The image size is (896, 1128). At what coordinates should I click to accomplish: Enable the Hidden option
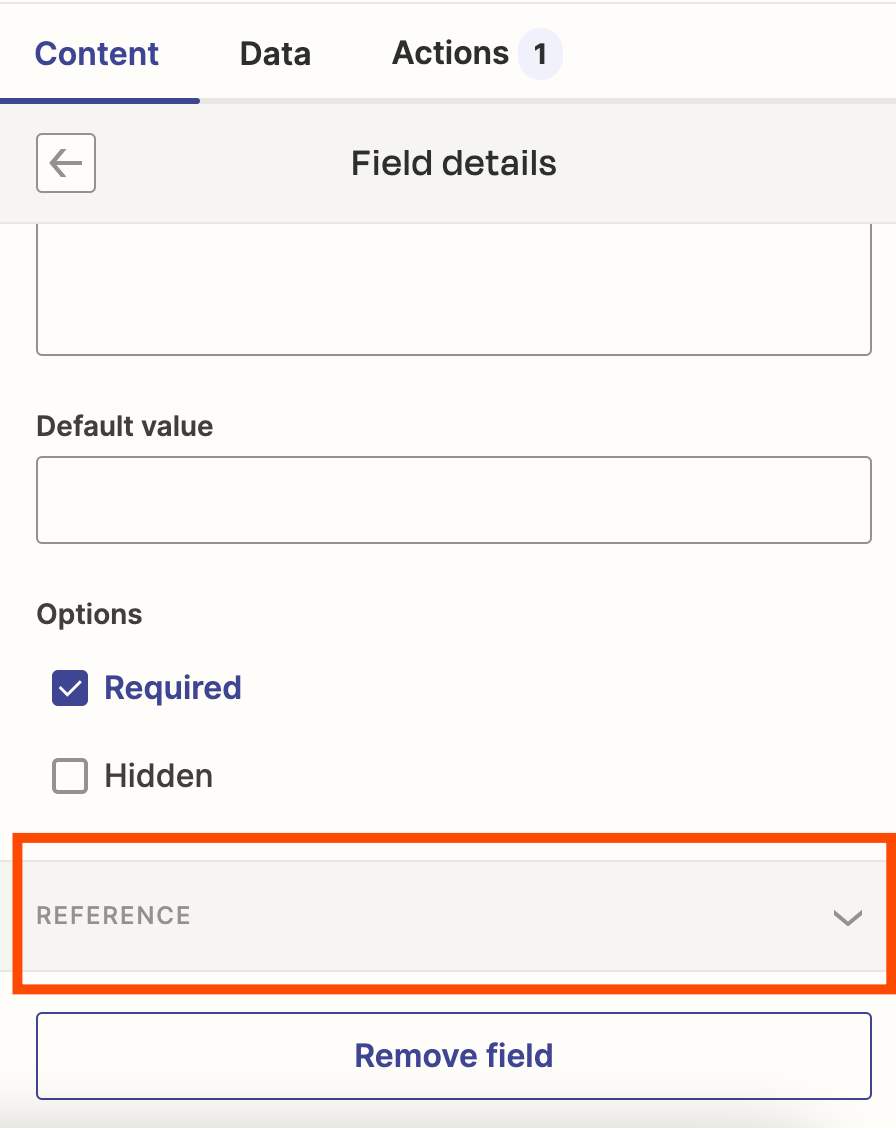69,776
